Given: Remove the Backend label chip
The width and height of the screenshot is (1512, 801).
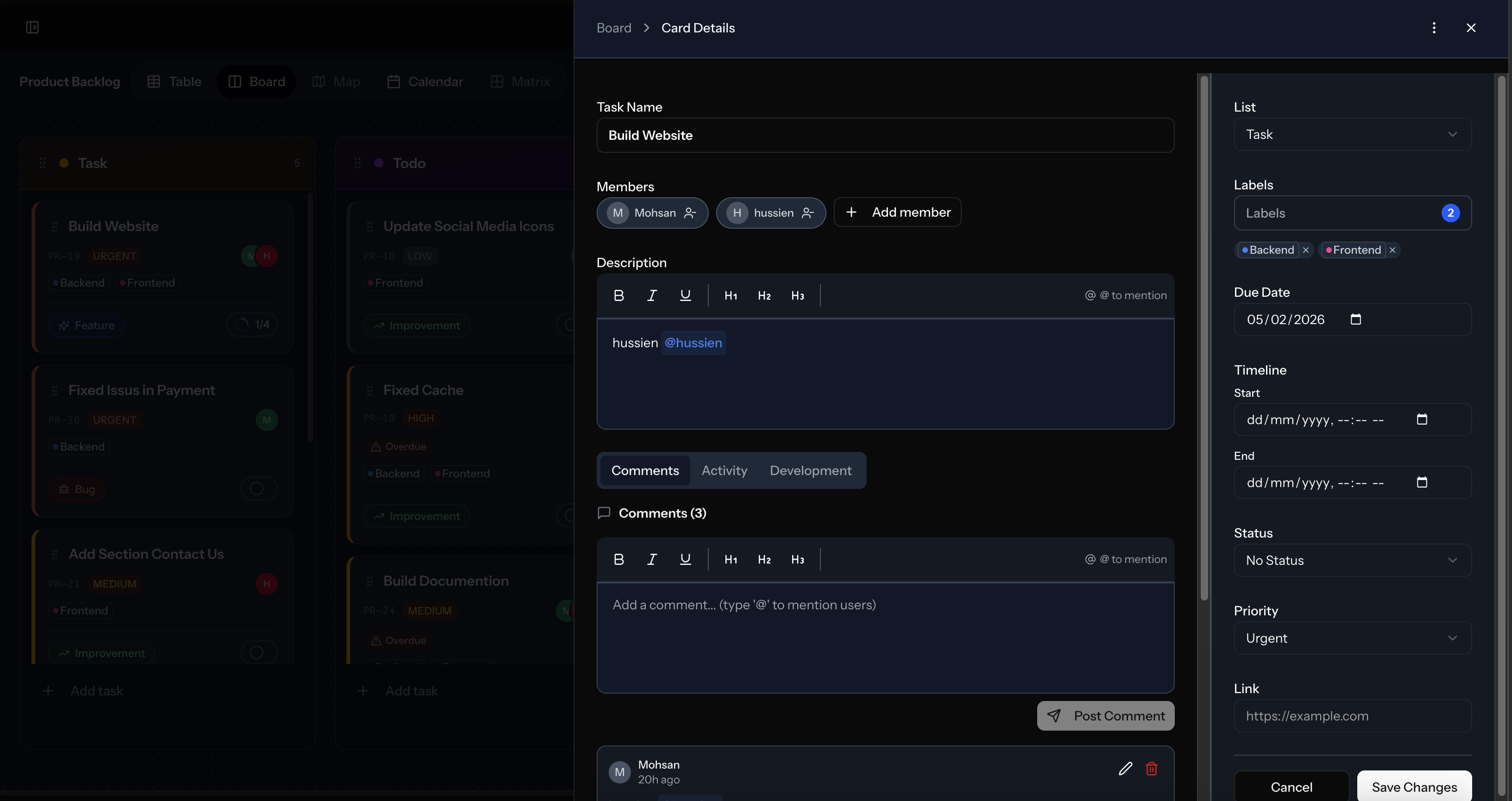Looking at the screenshot, I should 1305,250.
